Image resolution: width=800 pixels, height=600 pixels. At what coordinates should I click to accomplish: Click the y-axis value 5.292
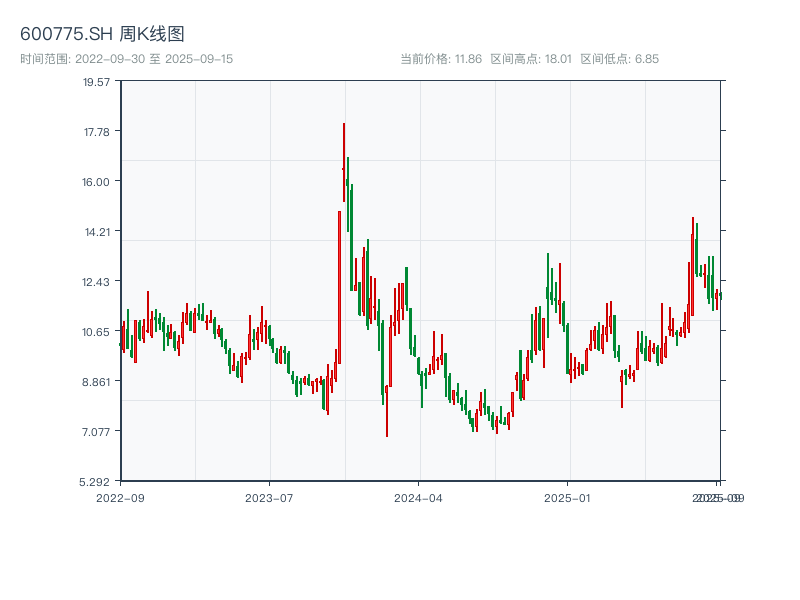(x=94, y=482)
